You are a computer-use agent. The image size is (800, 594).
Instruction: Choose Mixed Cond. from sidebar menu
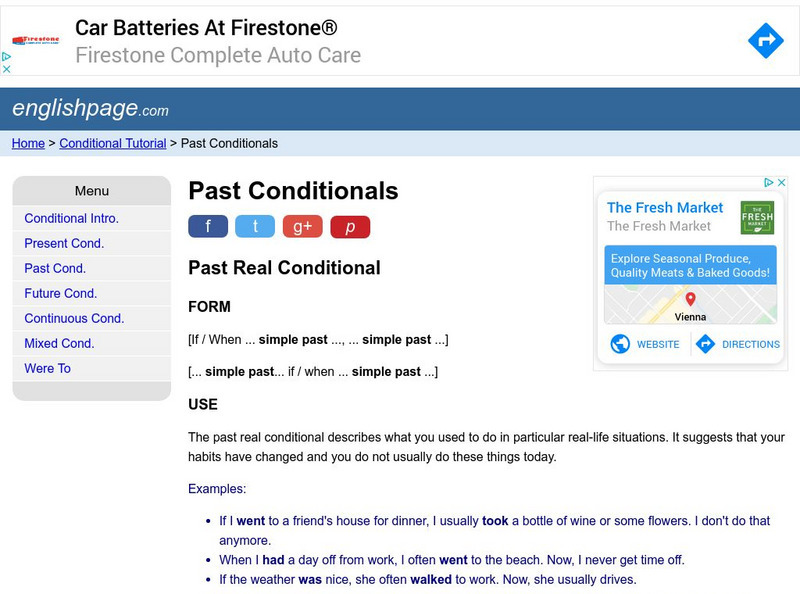coord(59,343)
